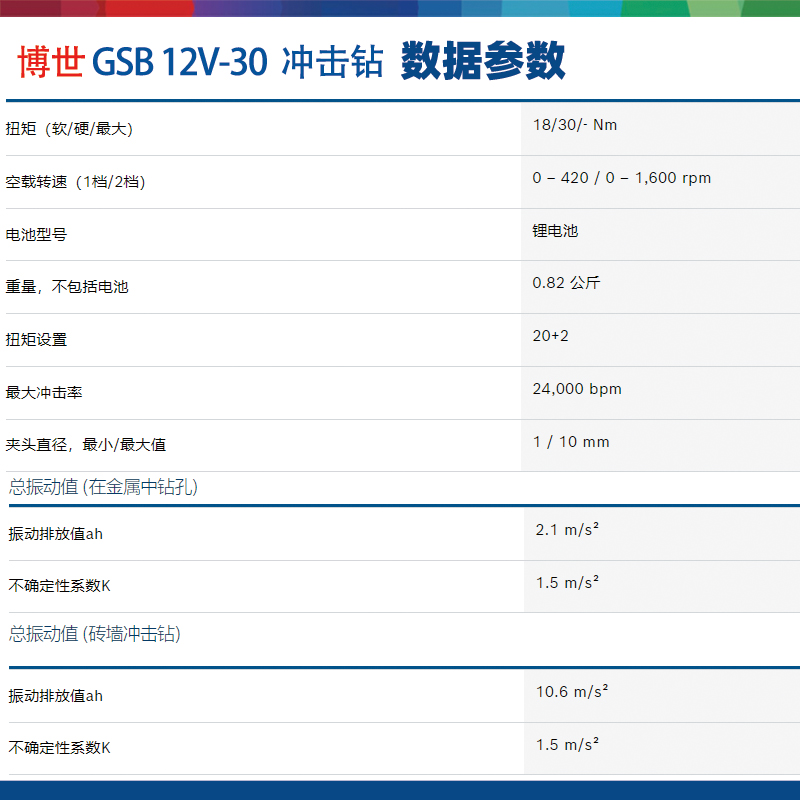This screenshot has height=800, width=800.
Task: Select the label '电池型号'
Action: (36, 235)
